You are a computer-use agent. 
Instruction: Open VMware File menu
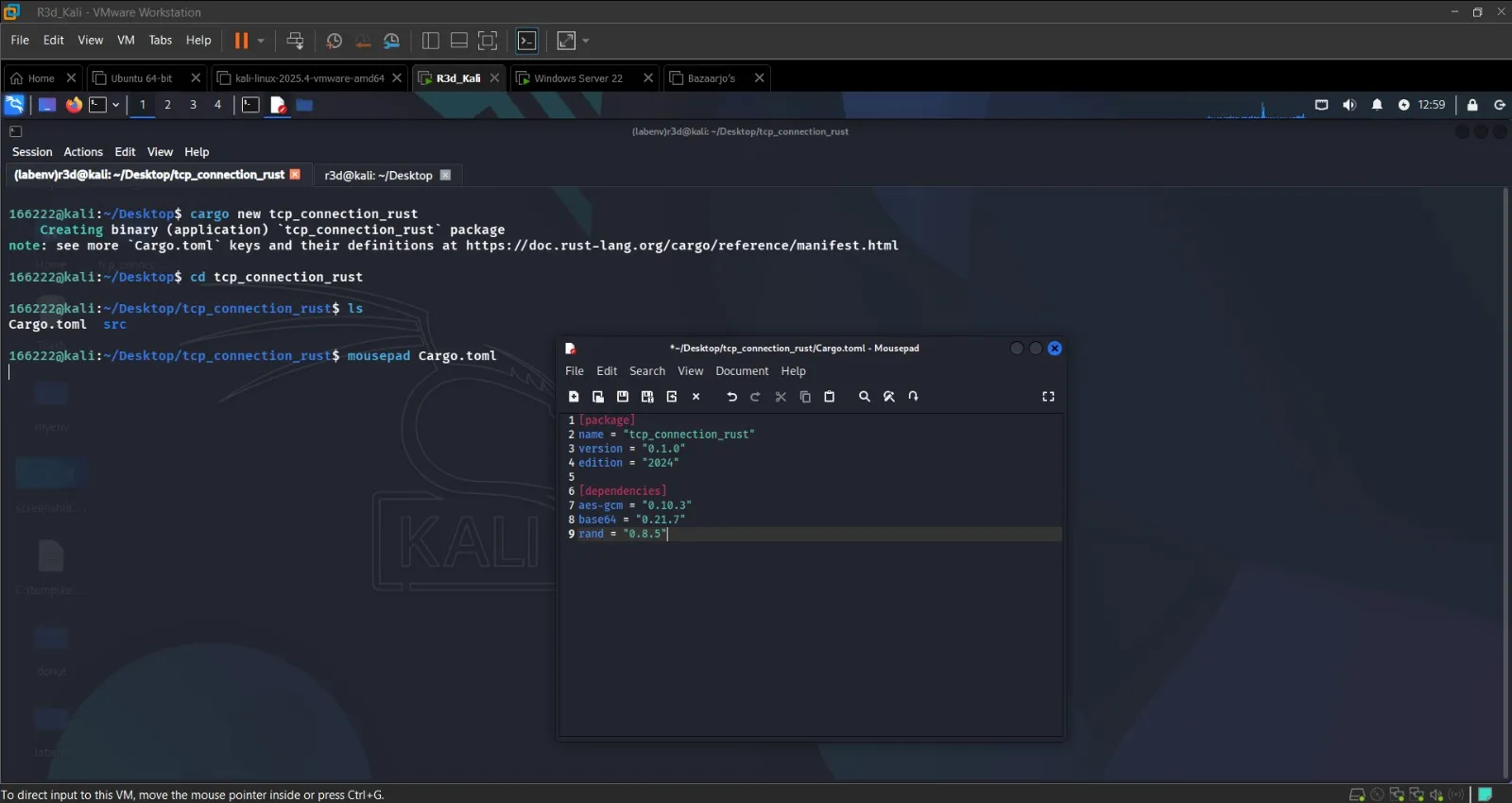click(20, 41)
